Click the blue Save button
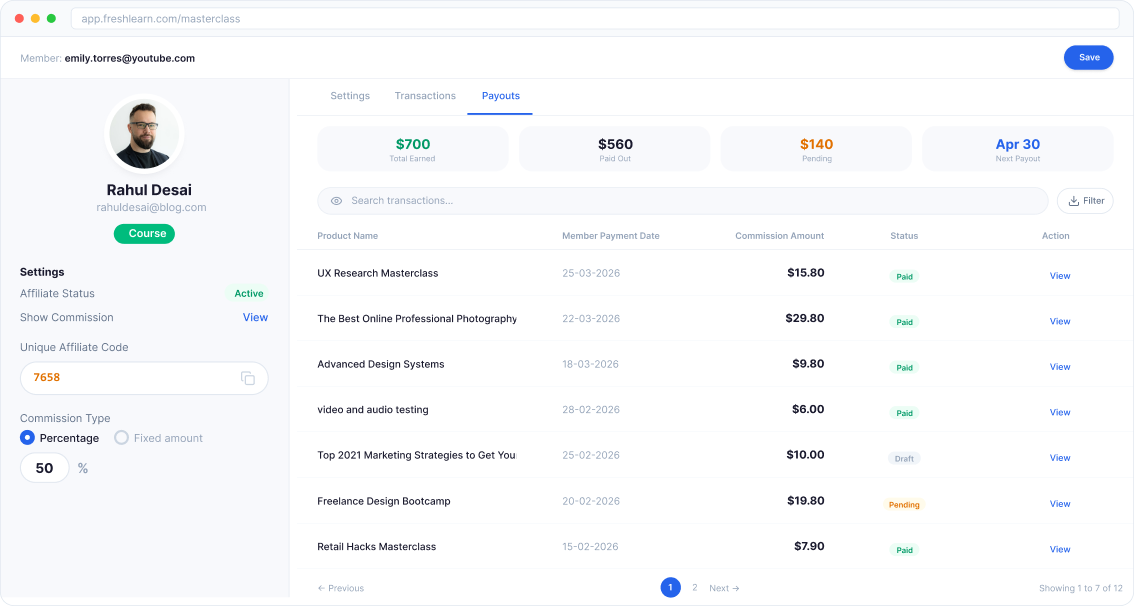This screenshot has width=1134, height=606. click(x=1088, y=57)
